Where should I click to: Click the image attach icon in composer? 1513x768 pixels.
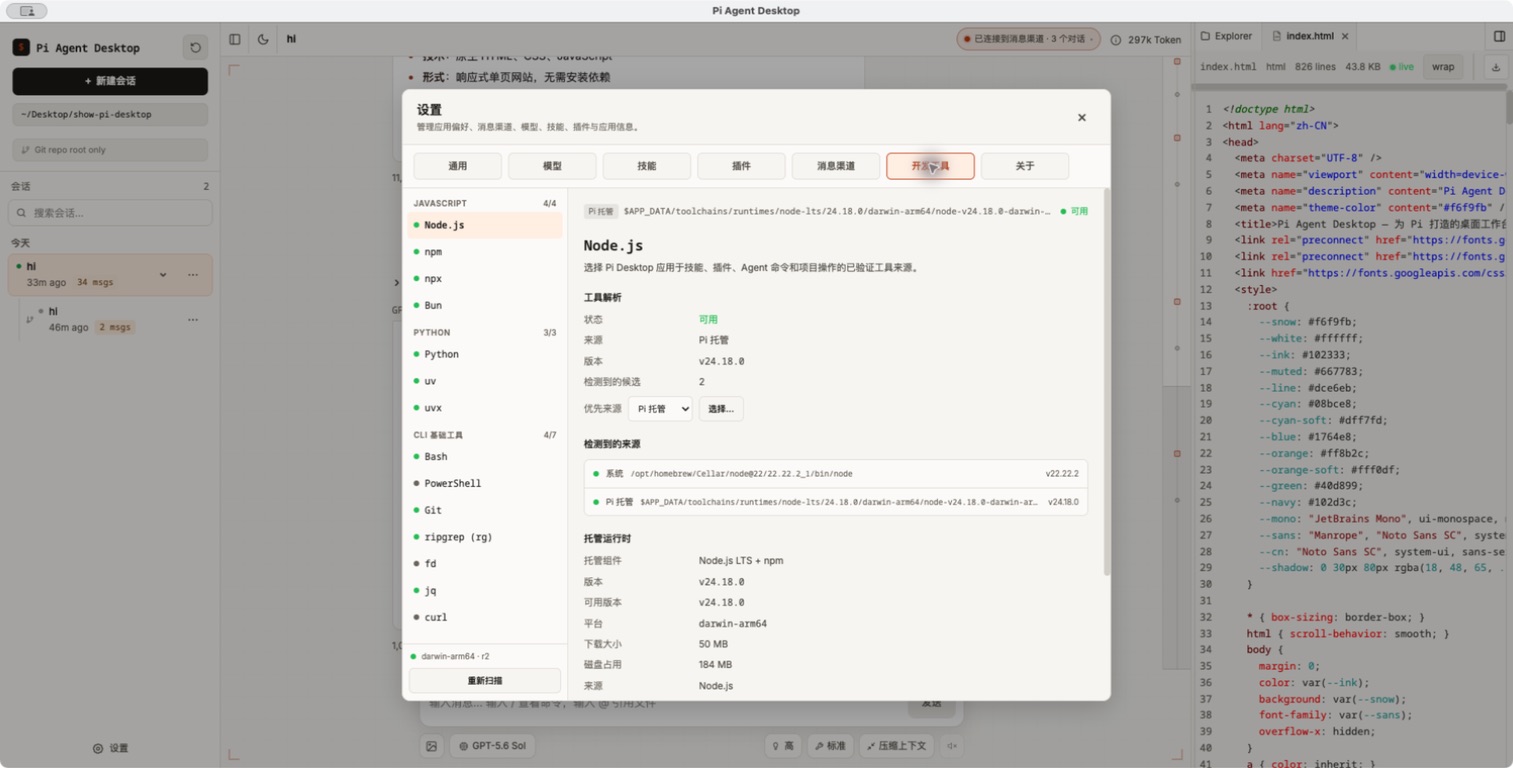[x=431, y=746]
